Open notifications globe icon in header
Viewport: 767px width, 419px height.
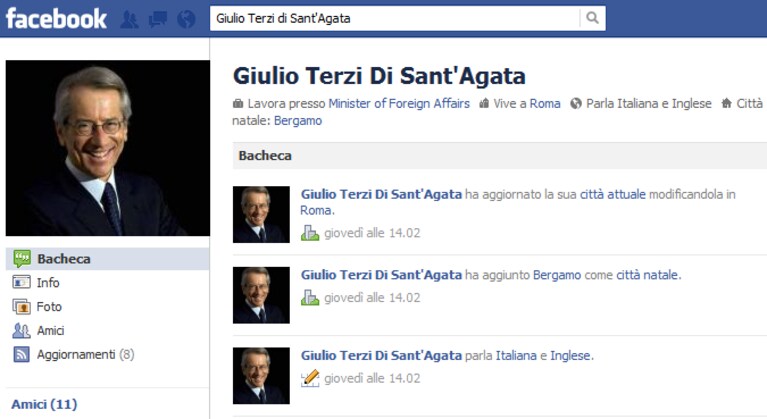(x=186, y=19)
